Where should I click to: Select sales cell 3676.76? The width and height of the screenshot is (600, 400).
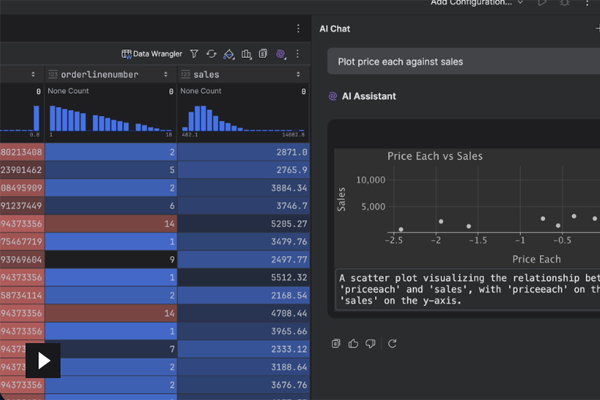click(x=244, y=385)
